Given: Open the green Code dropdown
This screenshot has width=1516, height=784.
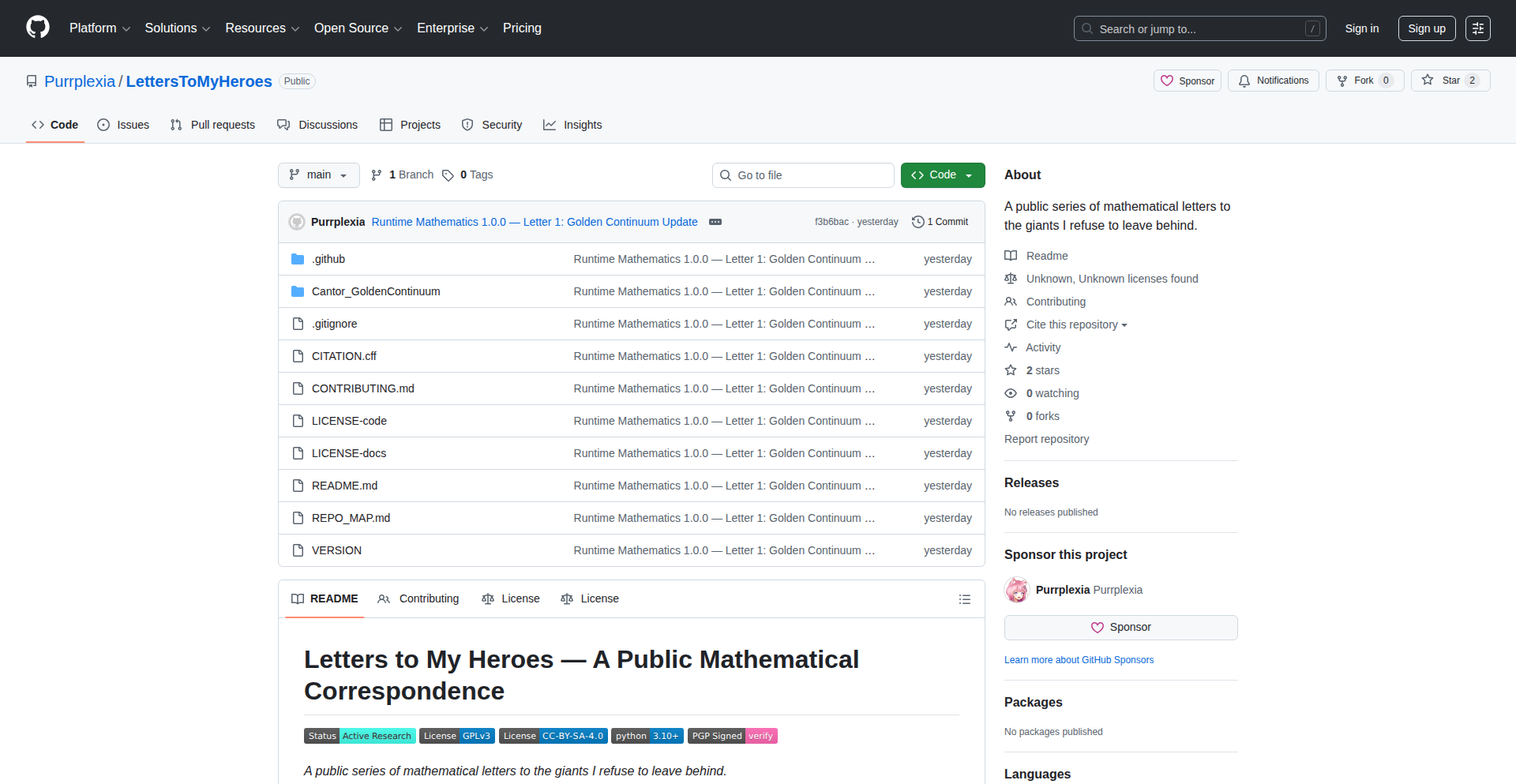Looking at the screenshot, I should coord(942,175).
